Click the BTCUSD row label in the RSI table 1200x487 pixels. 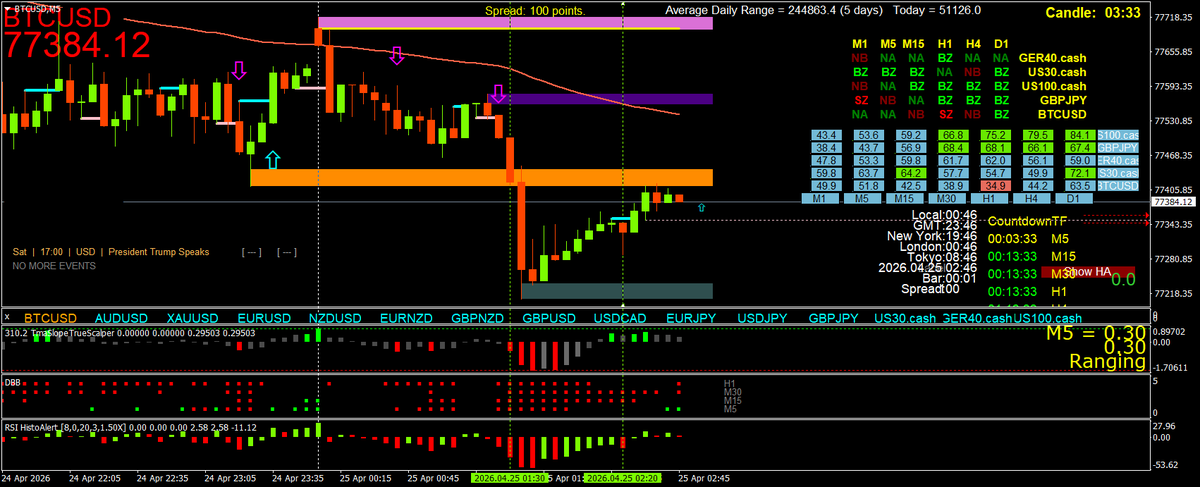pos(1118,186)
